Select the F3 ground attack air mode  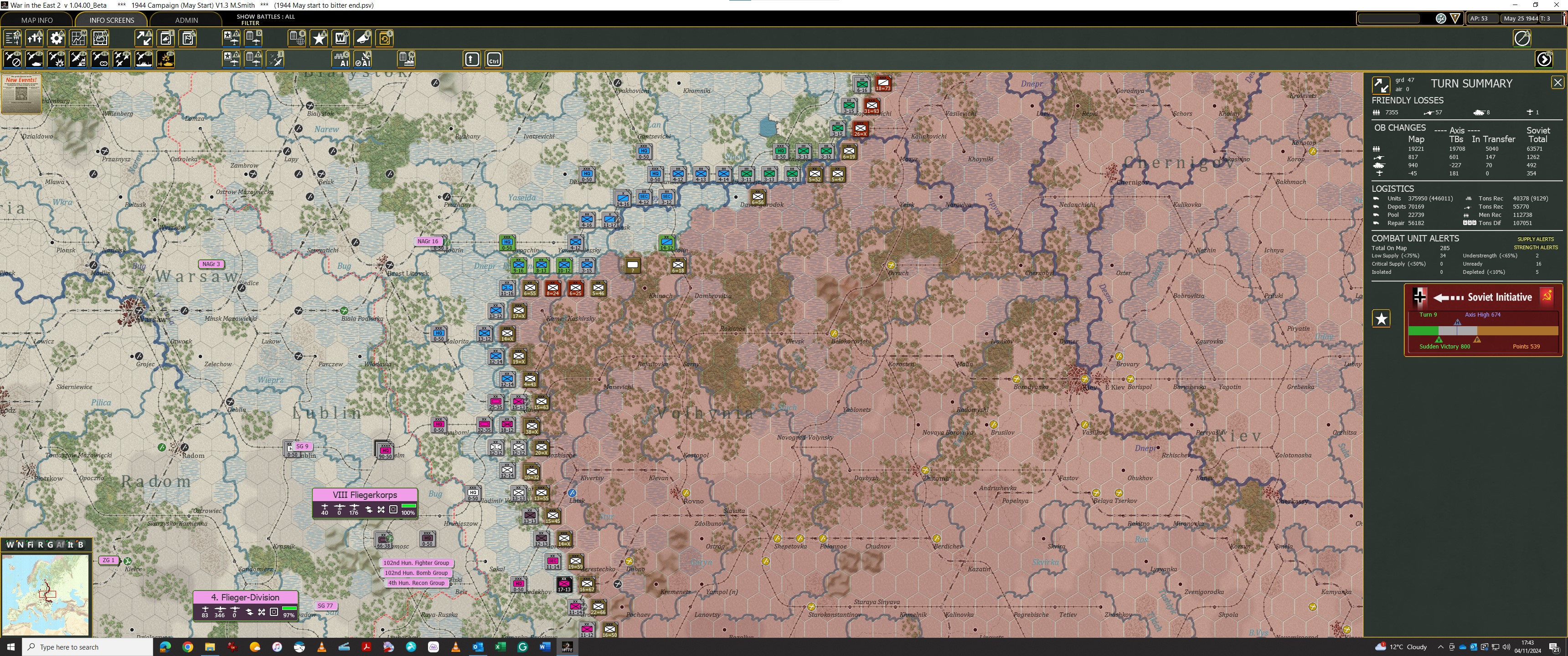pos(57,59)
